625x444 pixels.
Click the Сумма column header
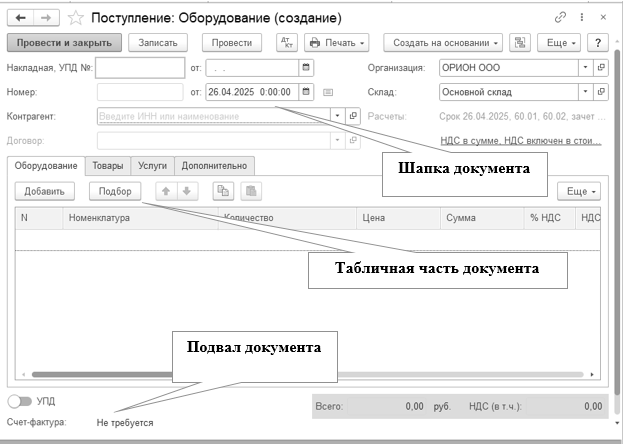click(482, 218)
